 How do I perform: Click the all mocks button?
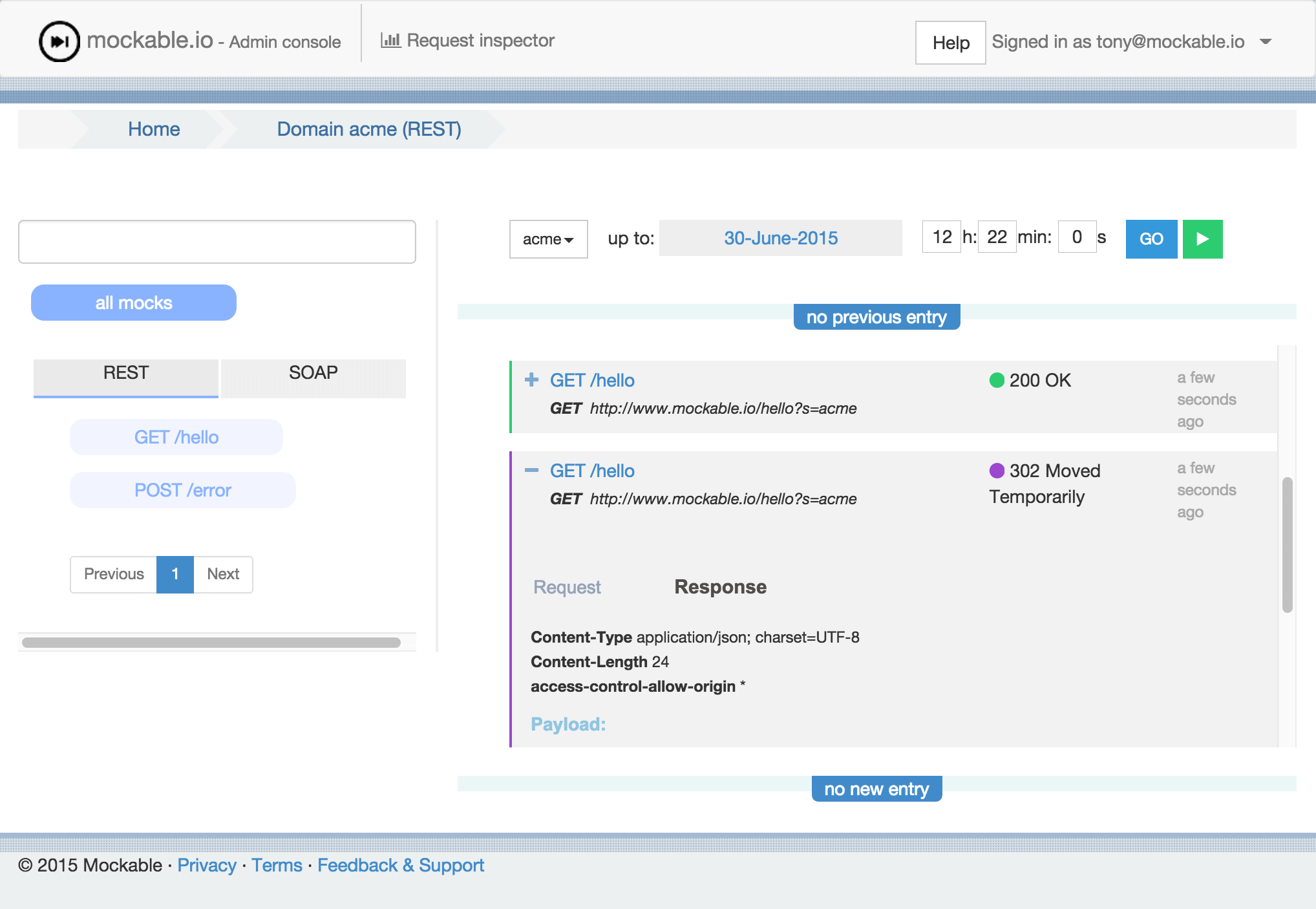point(133,302)
